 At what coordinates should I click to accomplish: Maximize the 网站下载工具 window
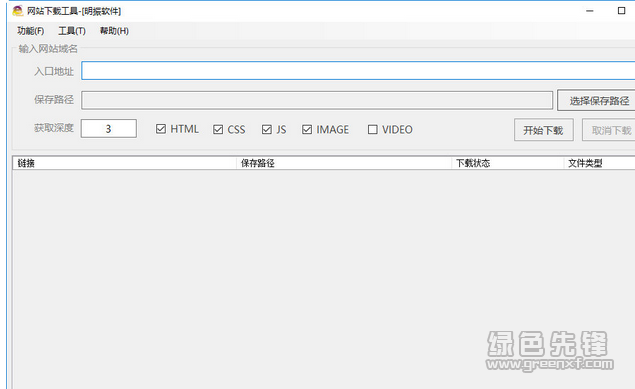tap(621, 11)
